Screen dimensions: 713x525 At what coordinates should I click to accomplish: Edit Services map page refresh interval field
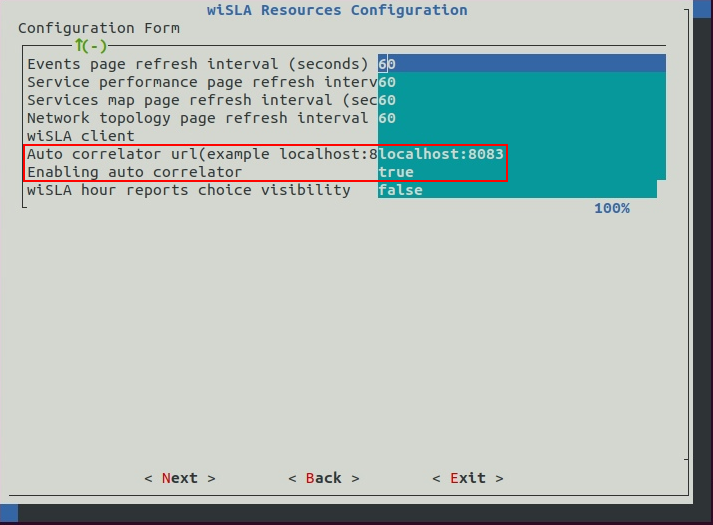coord(522,100)
